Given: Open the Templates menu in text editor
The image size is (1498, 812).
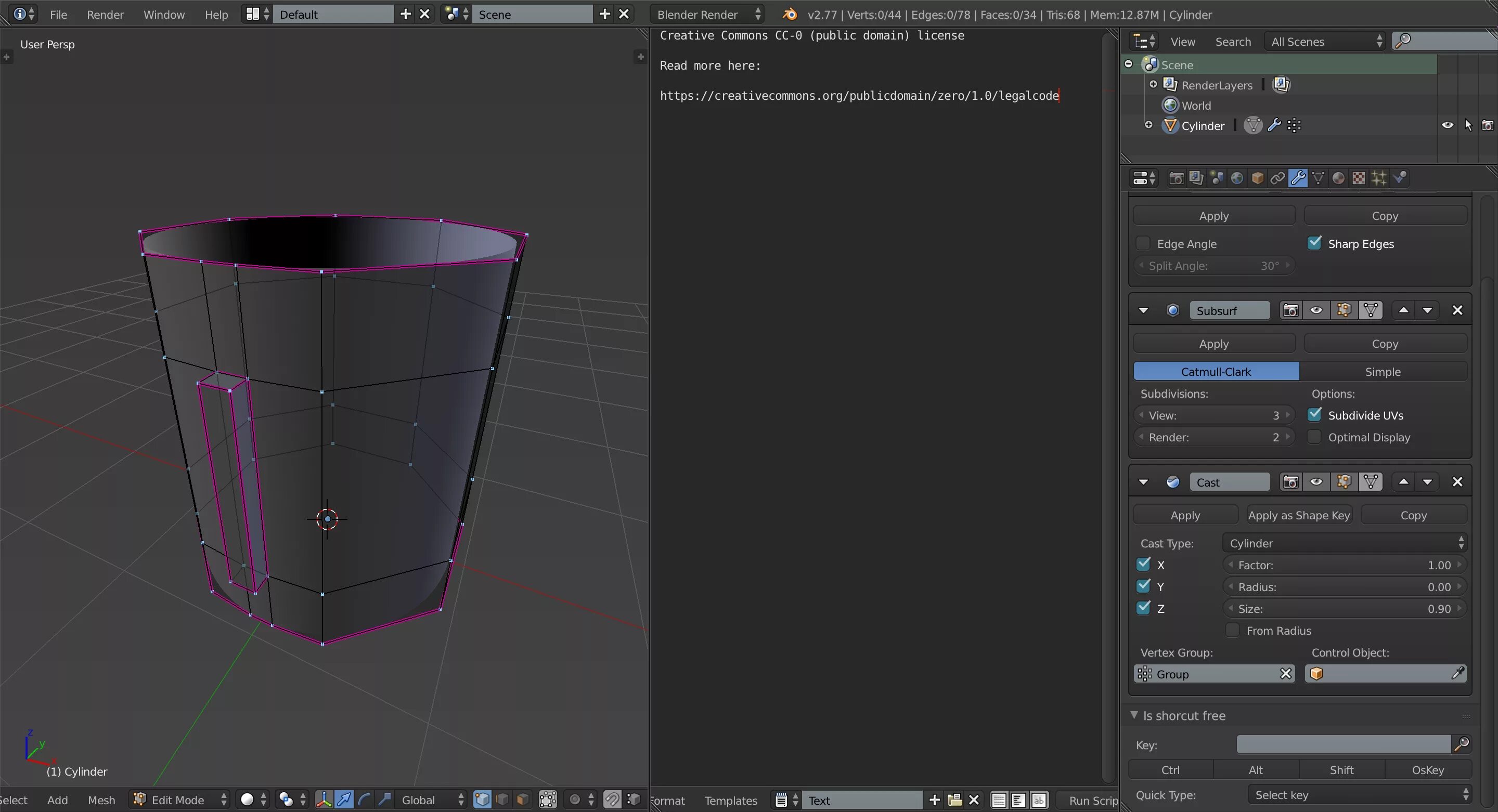Looking at the screenshot, I should pyautogui.click(x=730, y=801).
